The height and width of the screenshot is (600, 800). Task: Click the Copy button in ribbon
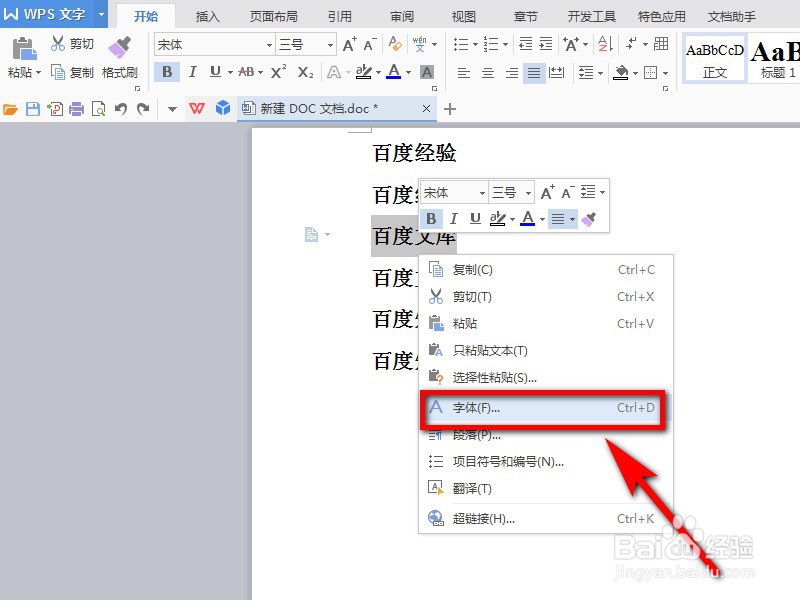pos(72,72)
